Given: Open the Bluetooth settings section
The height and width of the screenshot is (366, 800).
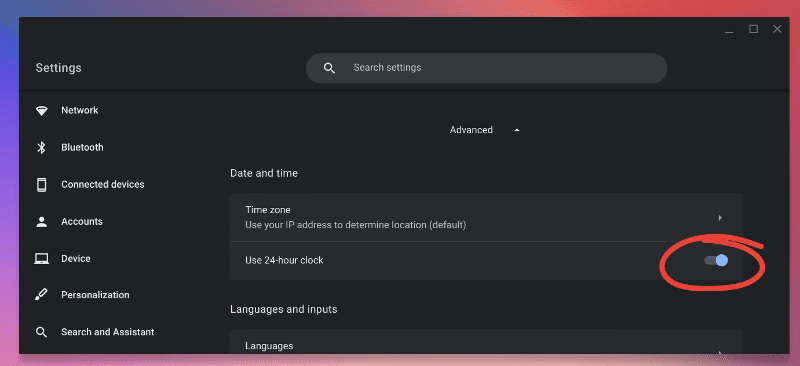Looking at the screenshot, I should pos(82,148).
